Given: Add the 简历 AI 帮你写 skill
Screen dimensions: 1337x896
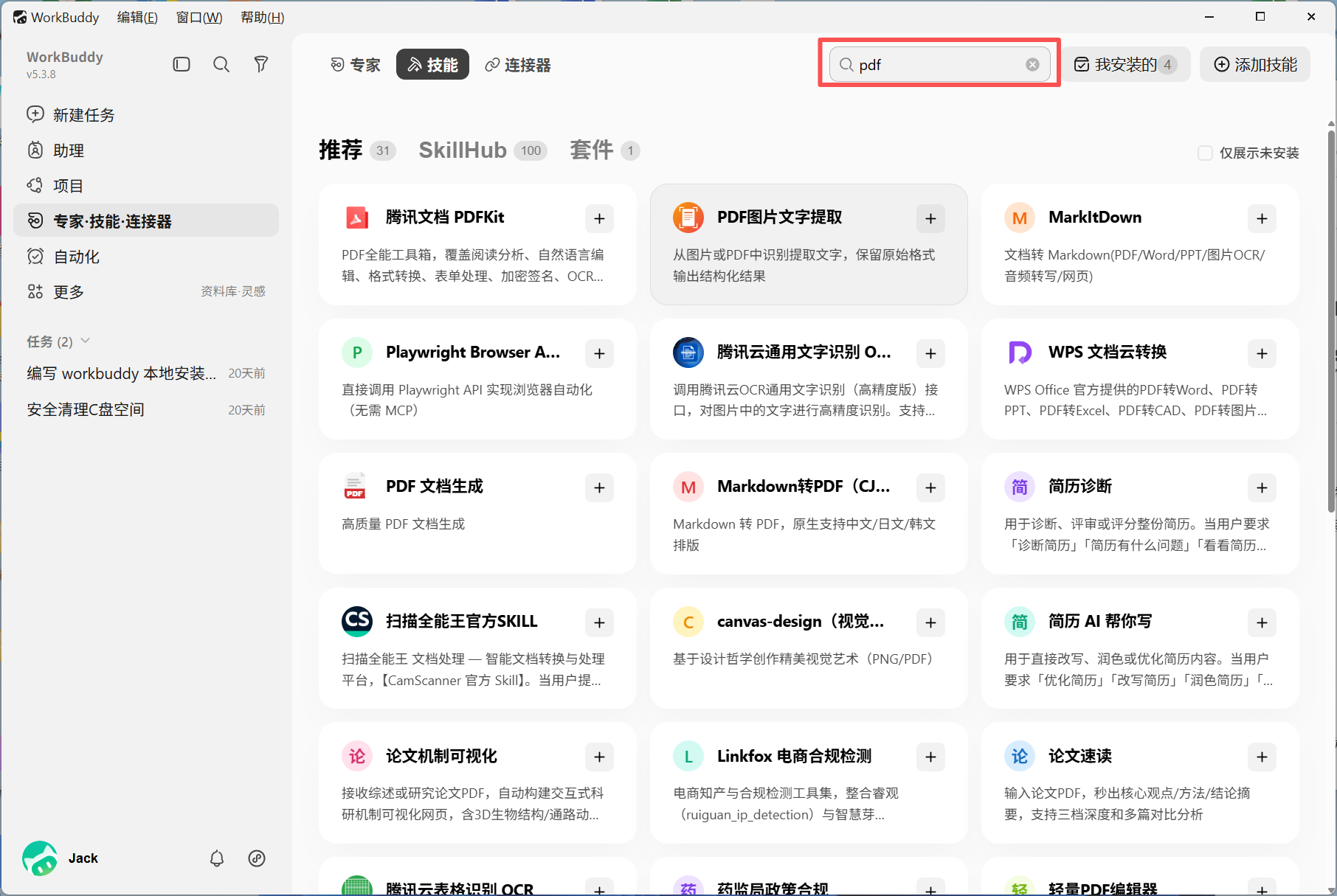Looking at the screenshot, I should click(x=1262, y=622).
